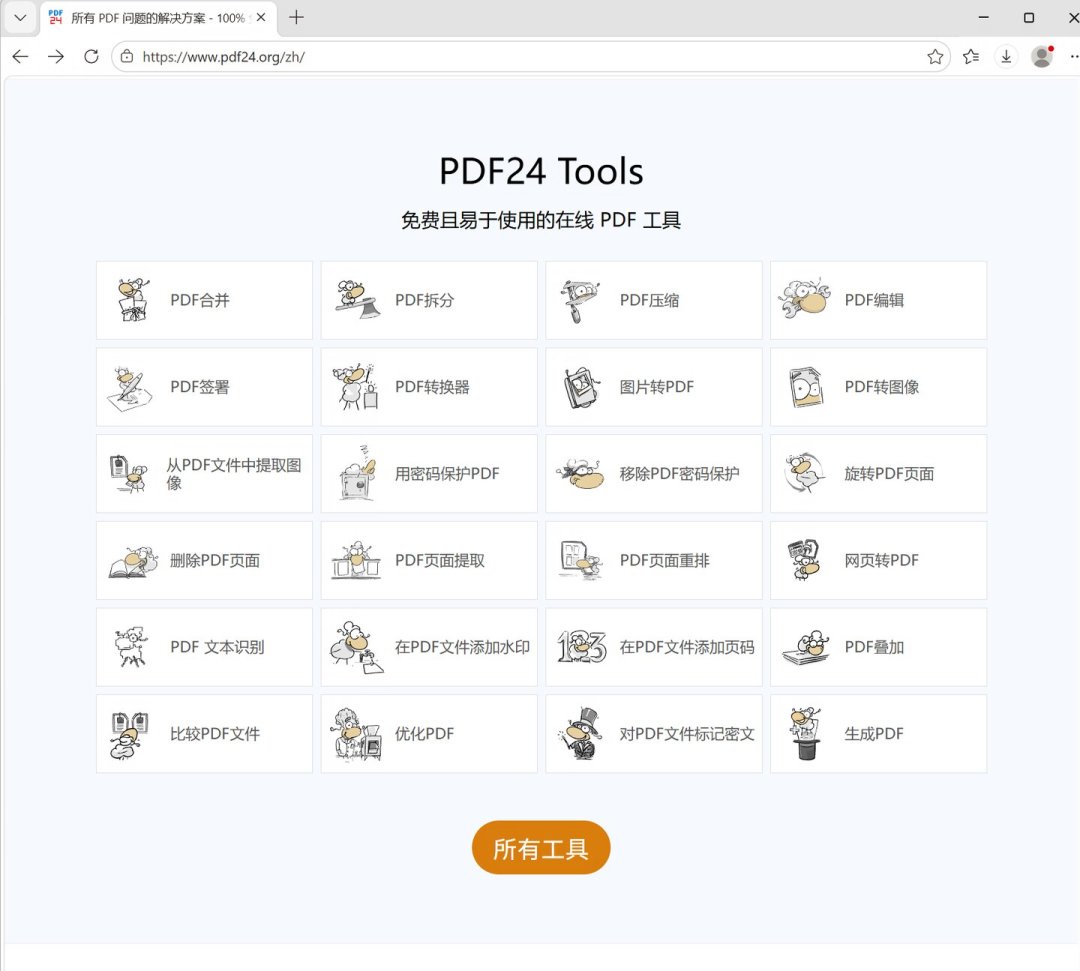Click the 比较PDF文件 icon
Screen dimensions: 1080x971
(x=129, y=735)
